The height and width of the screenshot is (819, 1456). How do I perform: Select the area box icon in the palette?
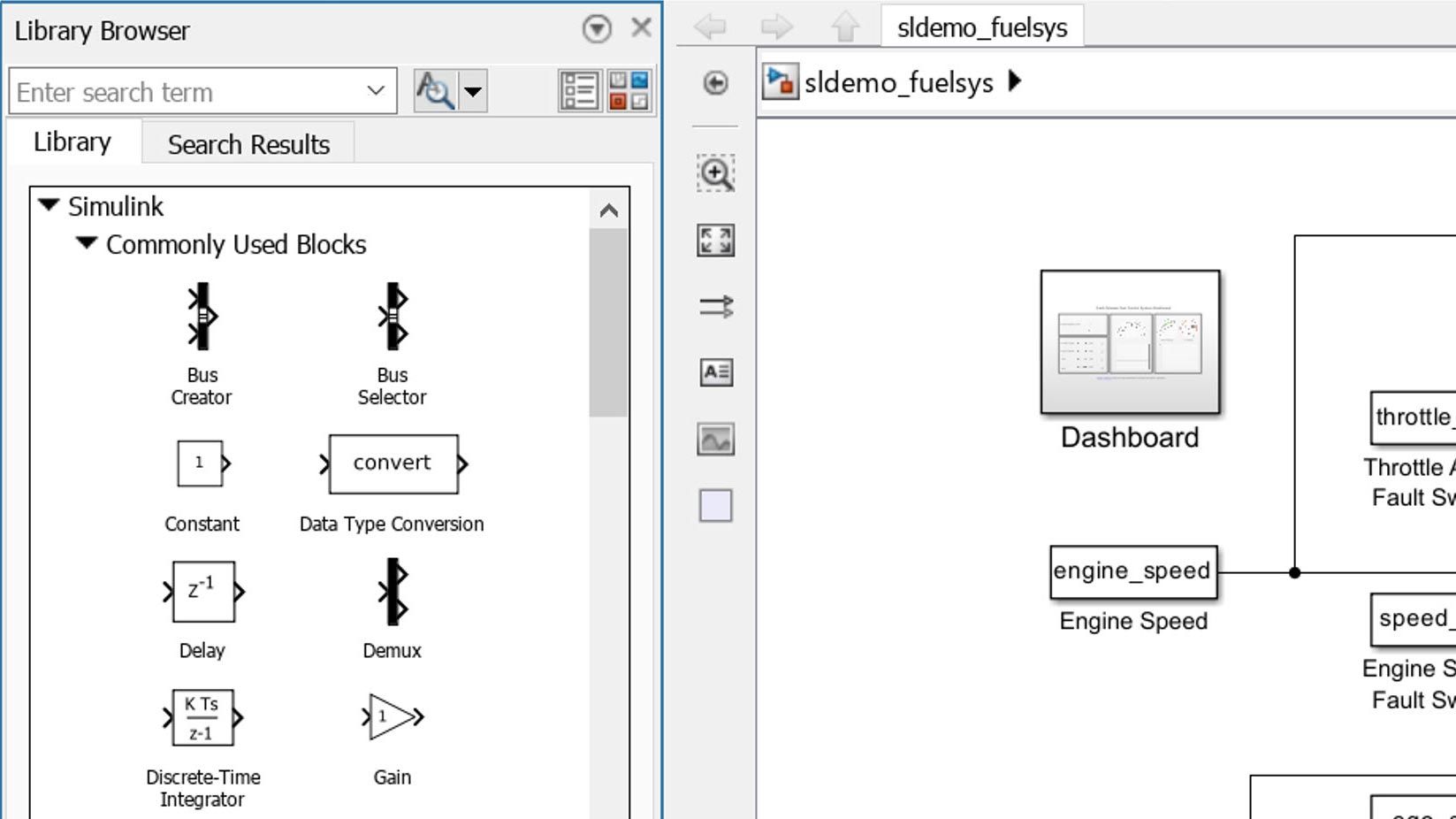click(716, 506)
